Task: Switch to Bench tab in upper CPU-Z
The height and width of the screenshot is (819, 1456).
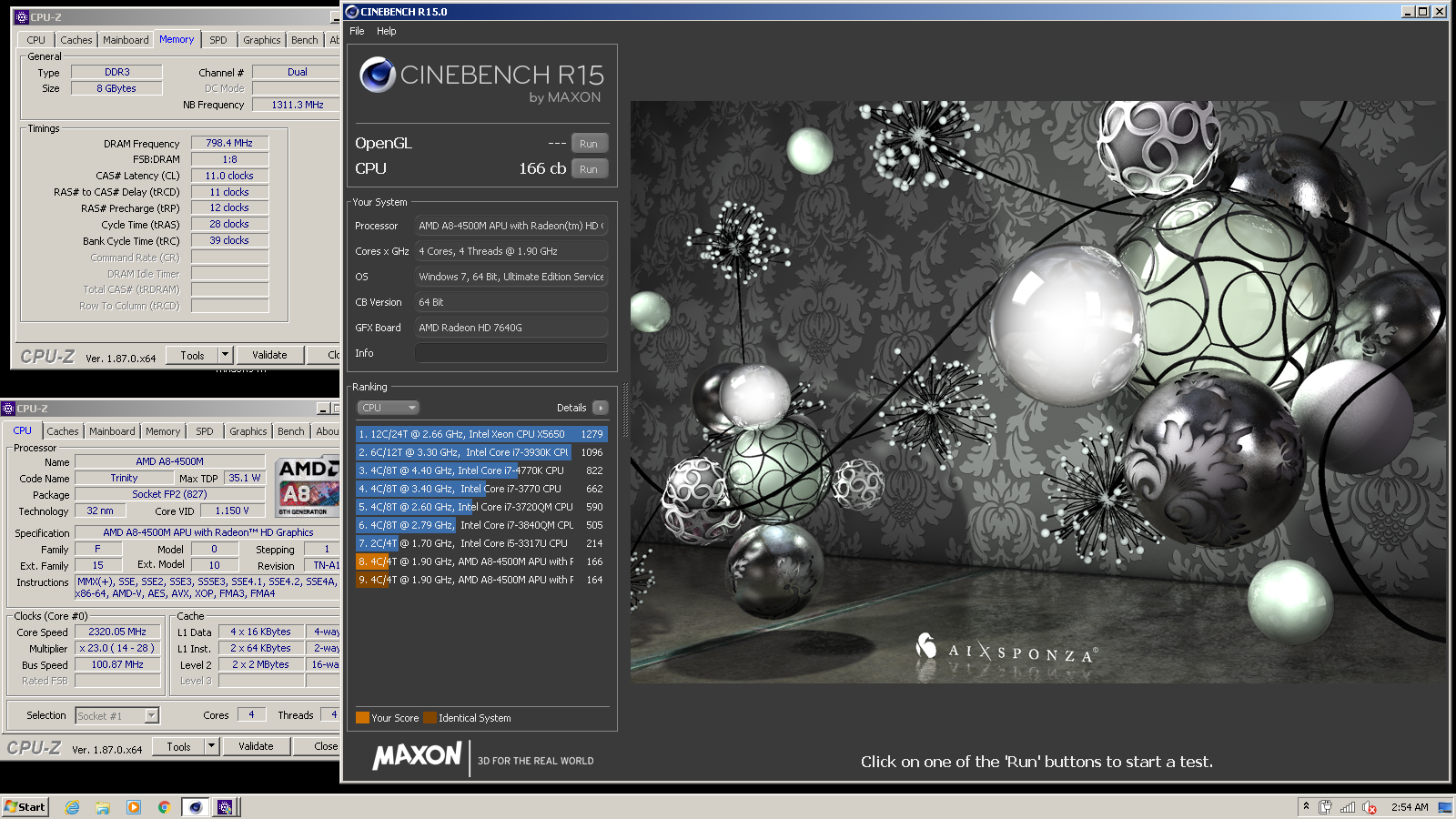Action: 305,40
